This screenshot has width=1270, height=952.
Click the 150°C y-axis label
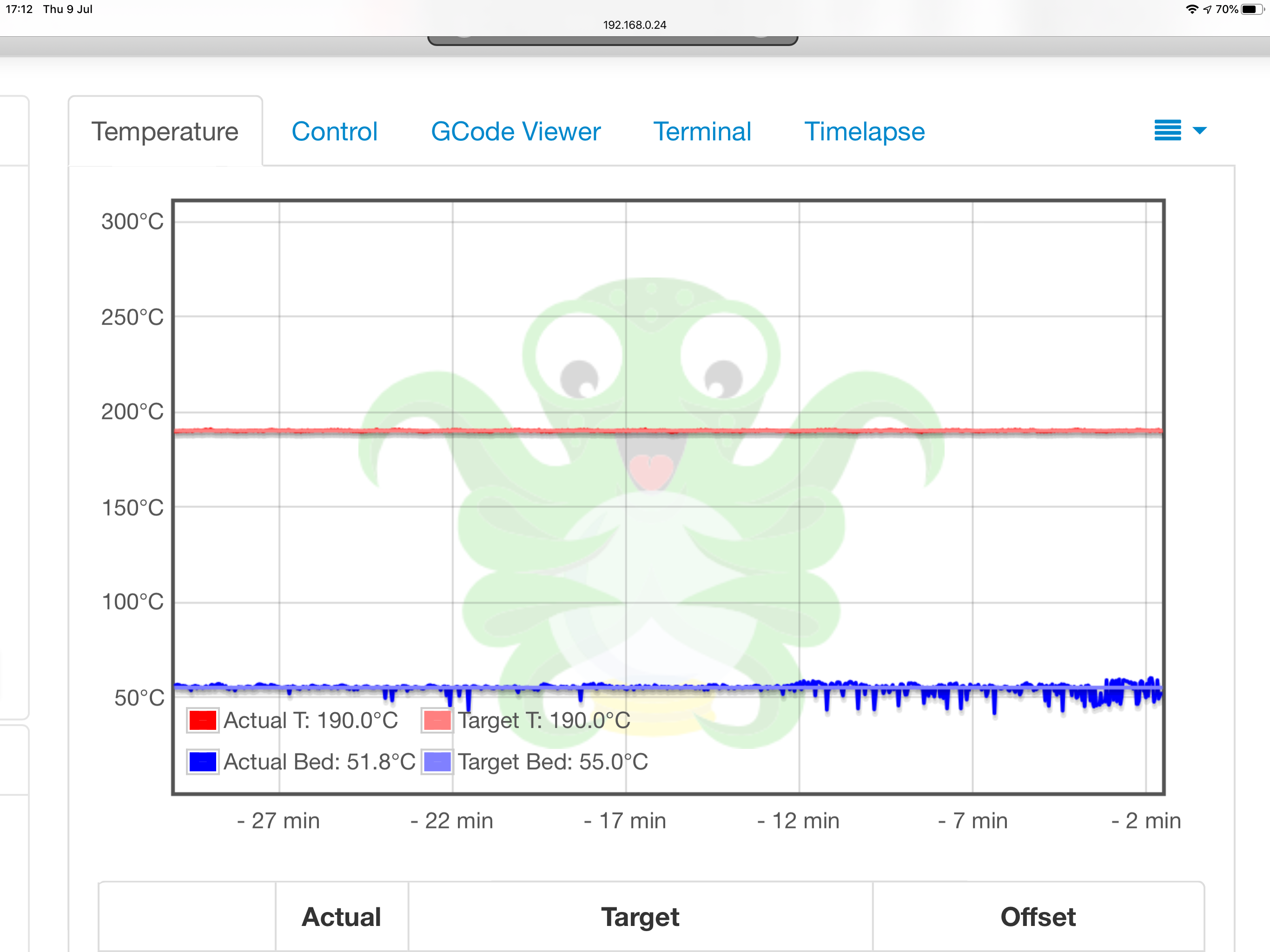click(132, 508)
